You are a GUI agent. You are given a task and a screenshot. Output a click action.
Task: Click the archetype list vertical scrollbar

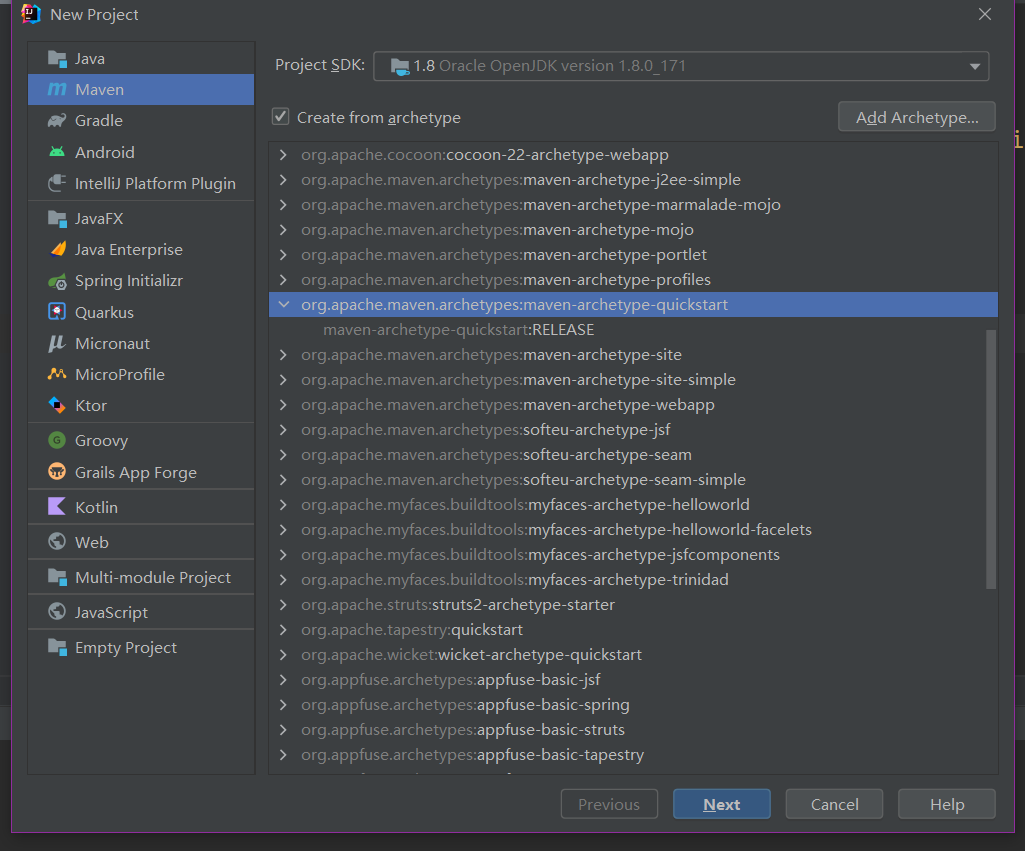tap(991, 460)
